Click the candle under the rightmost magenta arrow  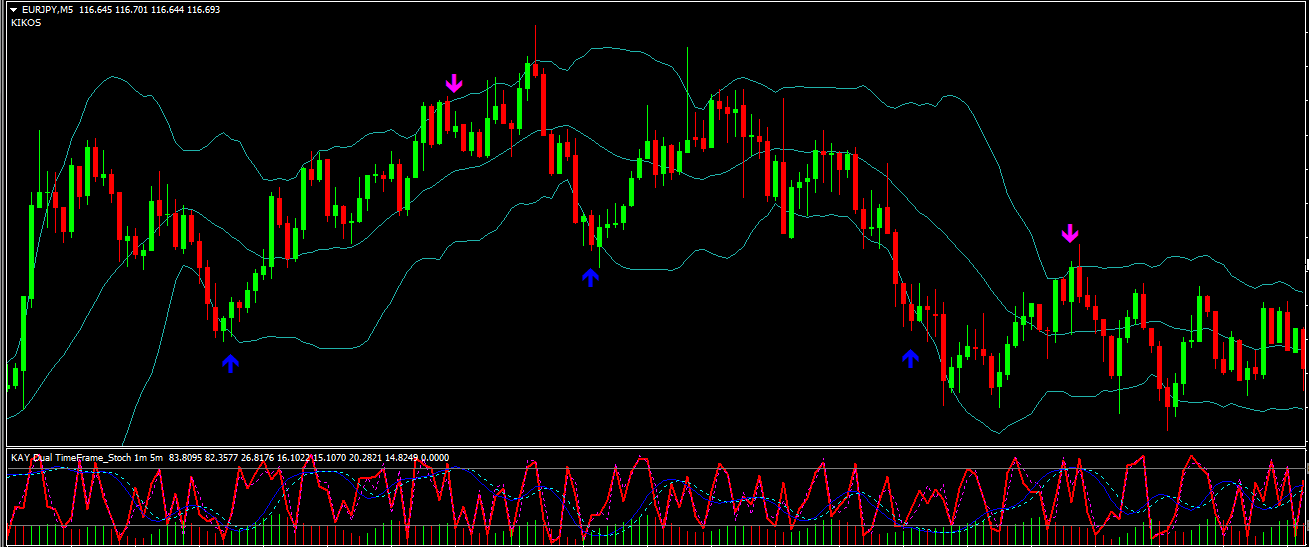(x=1071, y=283)
